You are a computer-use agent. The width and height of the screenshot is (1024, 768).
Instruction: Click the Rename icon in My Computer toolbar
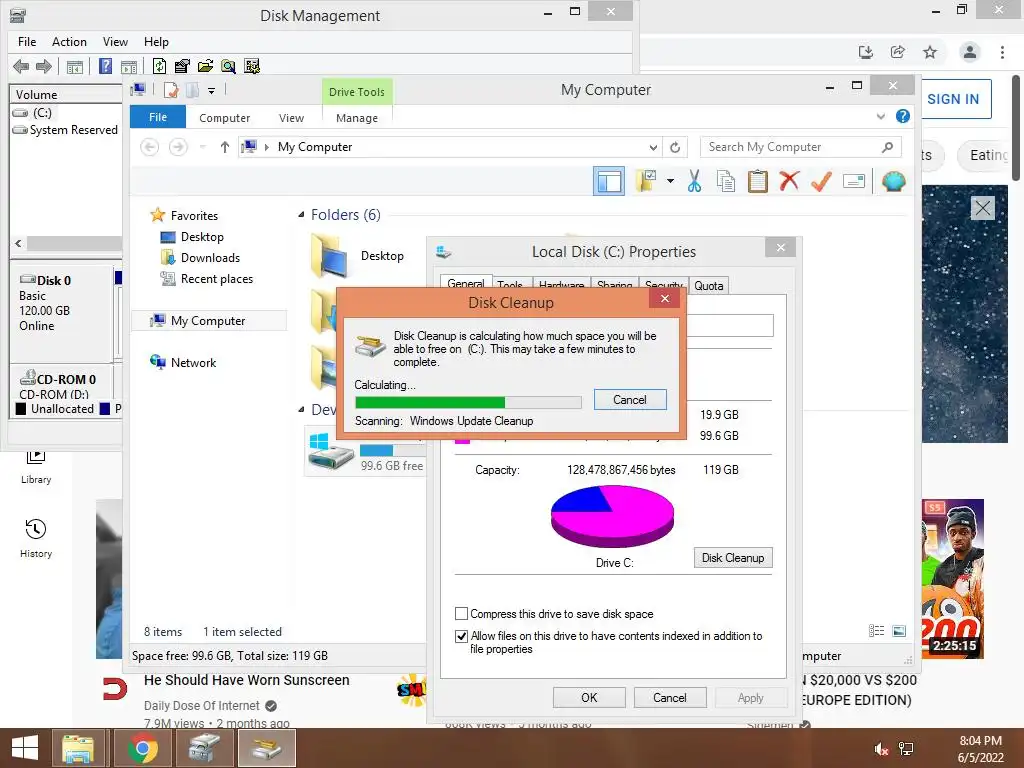pyautogui.click(x=854, y=181)
